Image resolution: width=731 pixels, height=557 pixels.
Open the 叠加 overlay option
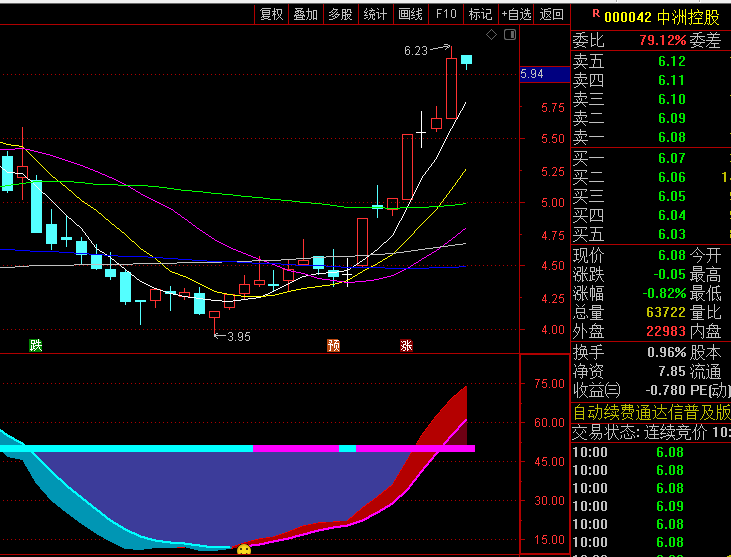coord(305,14)
